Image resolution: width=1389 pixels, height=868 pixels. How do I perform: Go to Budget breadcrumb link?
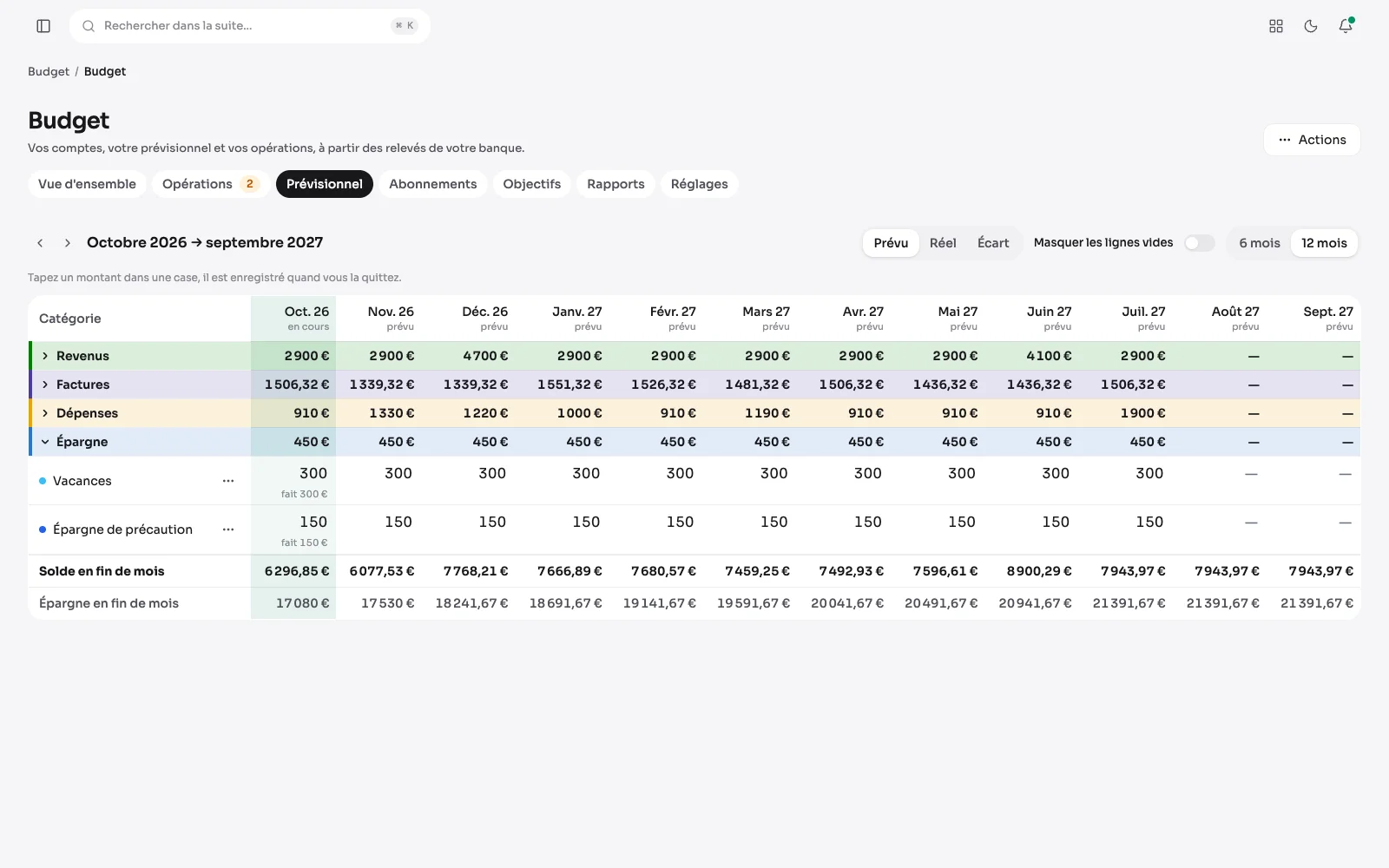(49, 71)
